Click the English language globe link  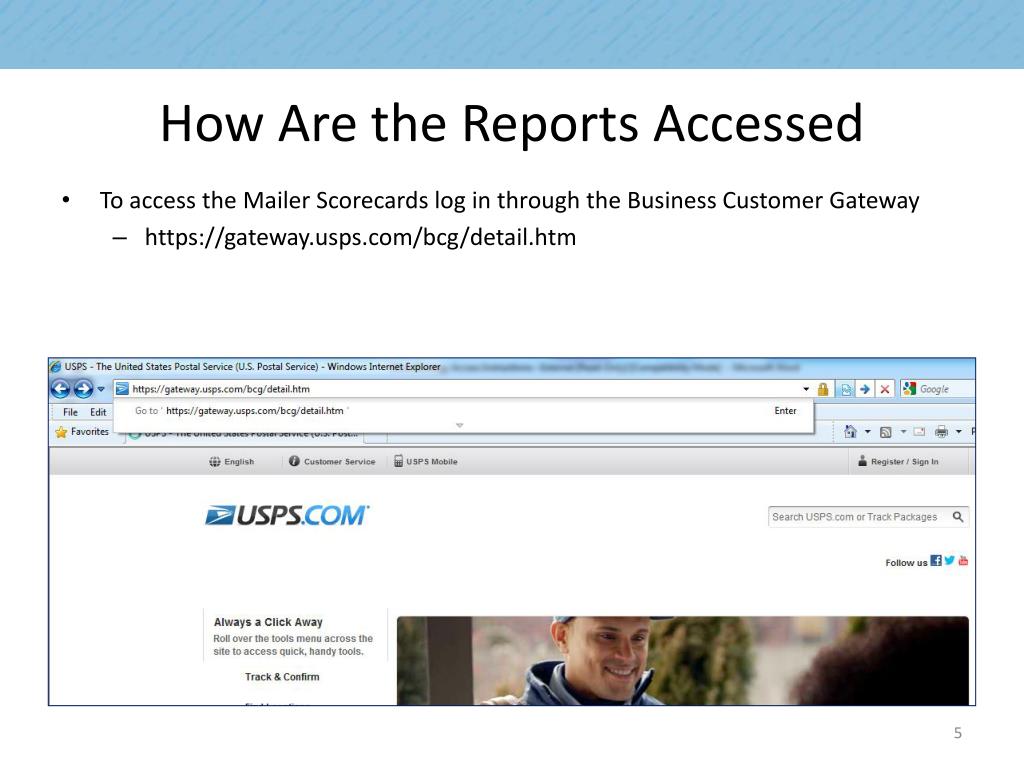(231, 462)
